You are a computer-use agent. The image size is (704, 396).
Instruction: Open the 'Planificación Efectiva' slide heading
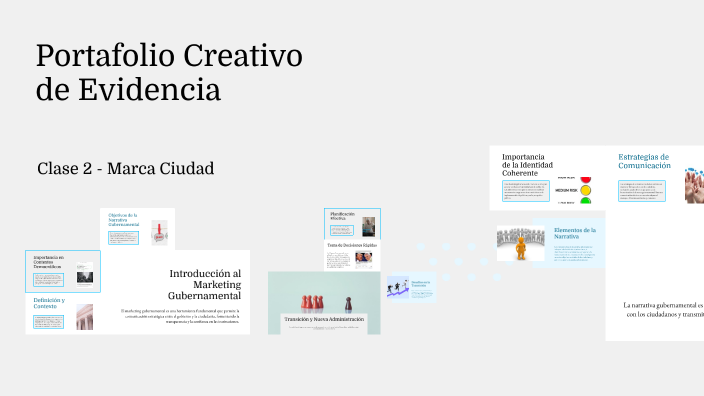tap(343, 216)
